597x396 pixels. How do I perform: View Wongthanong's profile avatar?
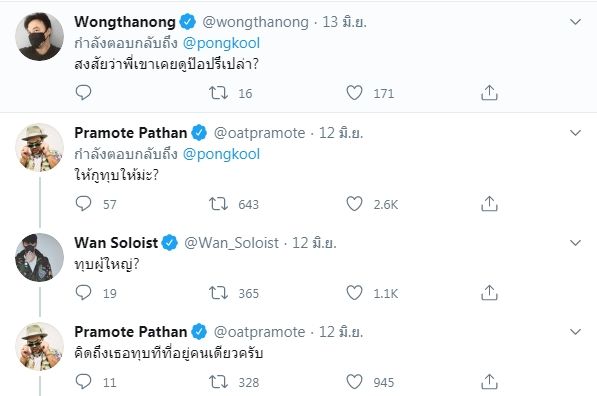pos(39,37)
